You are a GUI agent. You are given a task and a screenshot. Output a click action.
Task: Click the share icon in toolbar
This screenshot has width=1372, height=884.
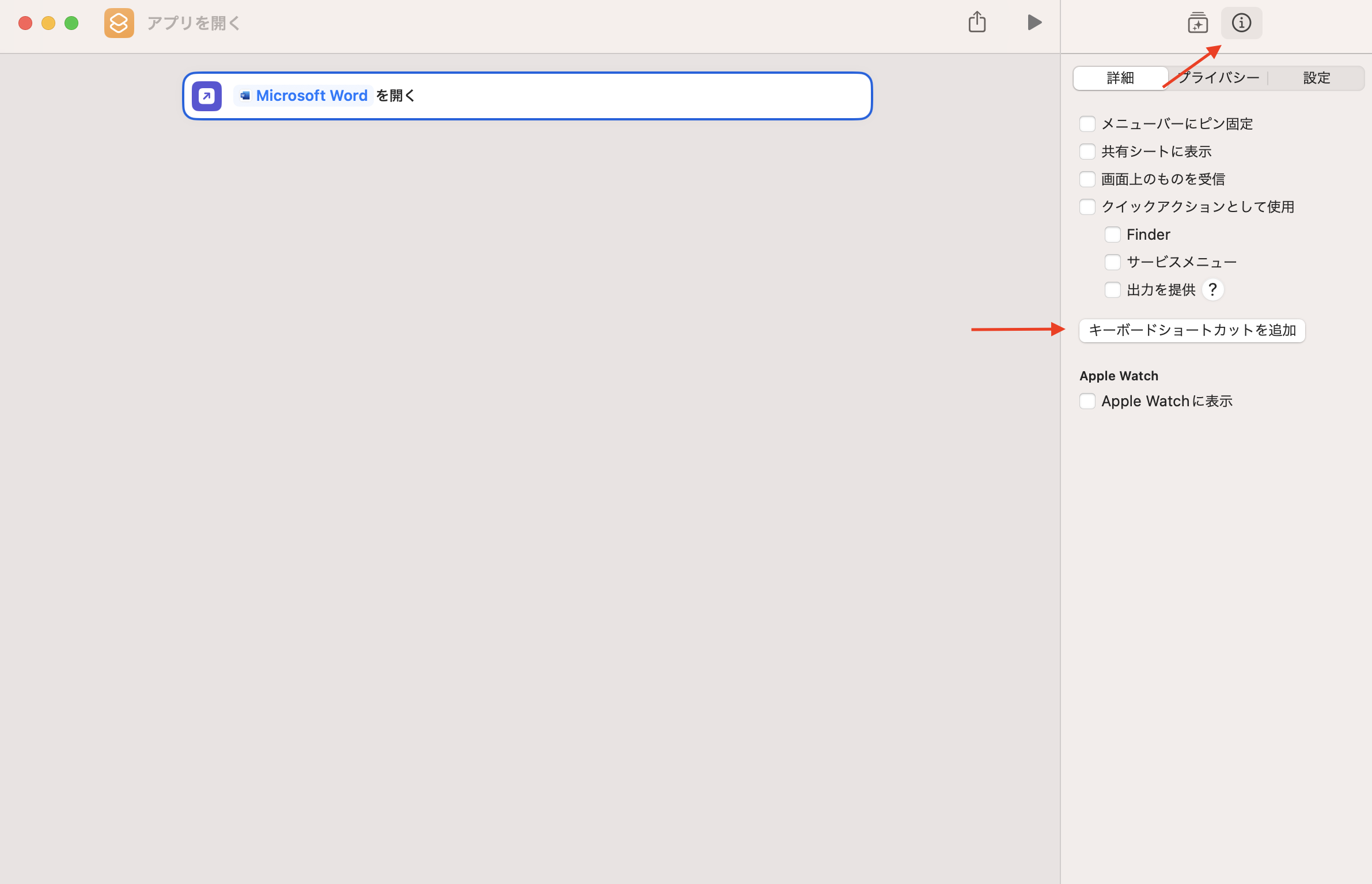[x=977, y=22]
